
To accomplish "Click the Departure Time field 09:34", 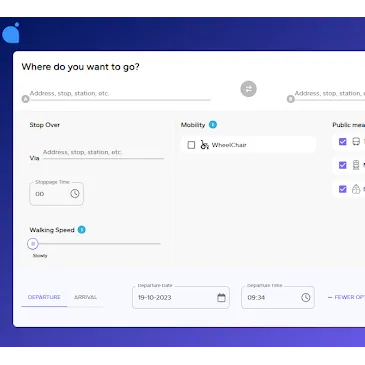I will tap(278, 297).
